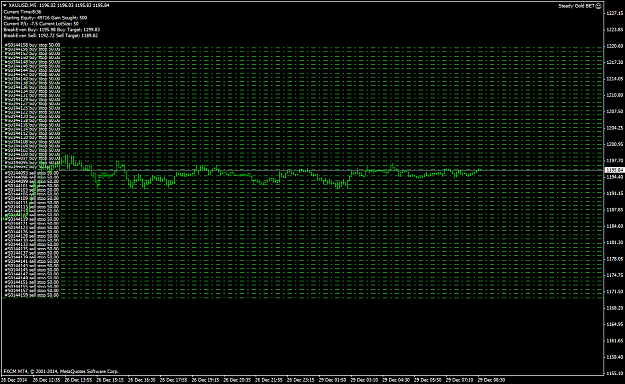The width and height of the screenshot is (625, 384).
Task: Click the Steady Gold BET smiley face icon
Action: click(598, 6)
